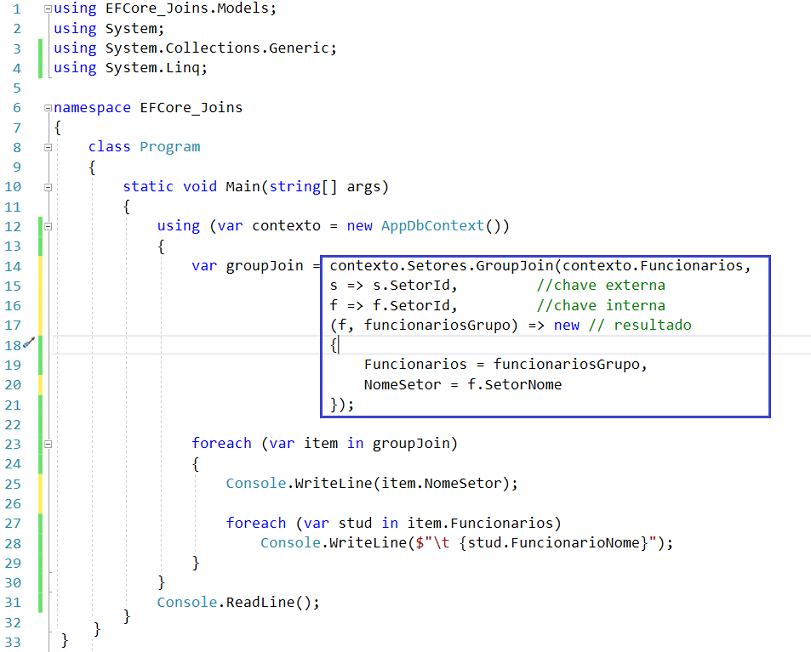
Task: Click the //chave externa comment
Action: pos(600,285)
